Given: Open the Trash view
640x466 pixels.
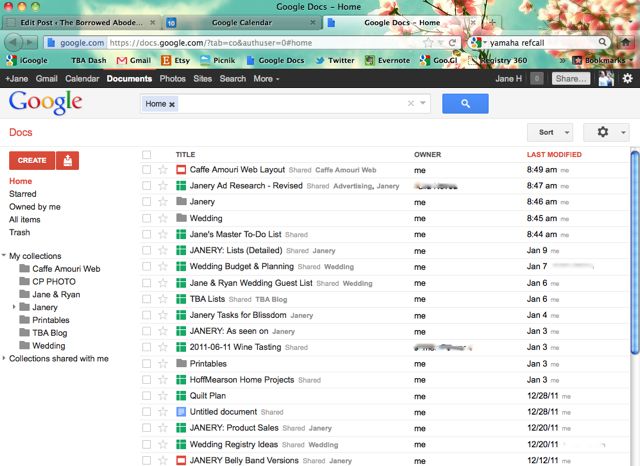Looking at the screenshot, I should click(x=20, y=232).
